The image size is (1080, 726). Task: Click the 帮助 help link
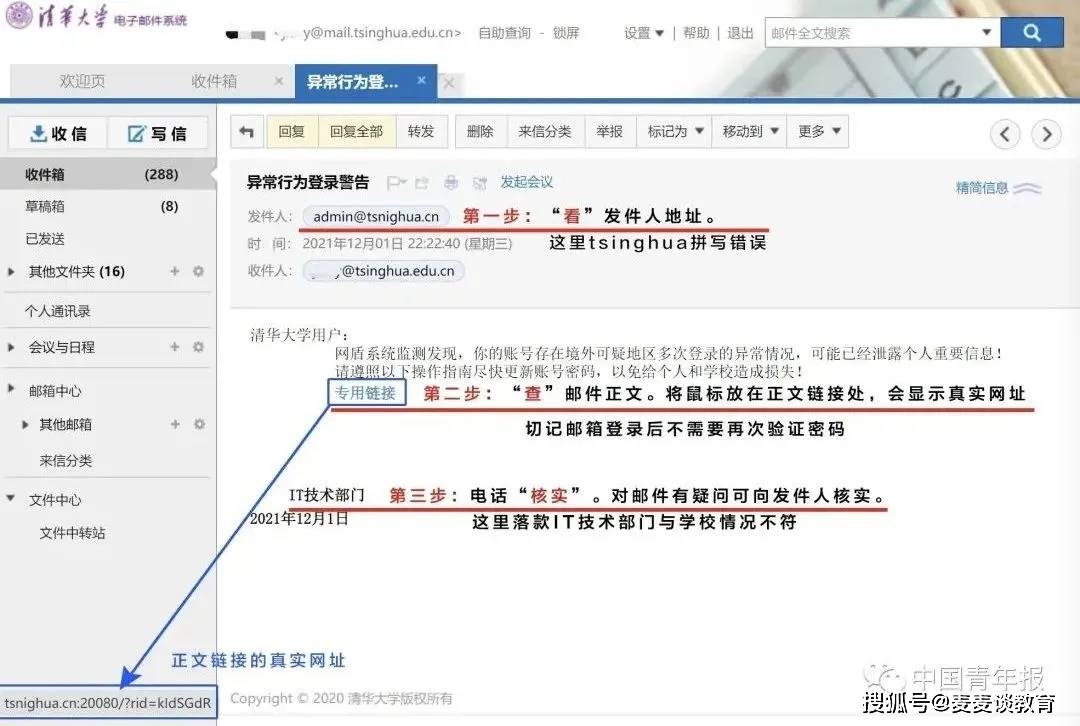(x=696, y=32)
